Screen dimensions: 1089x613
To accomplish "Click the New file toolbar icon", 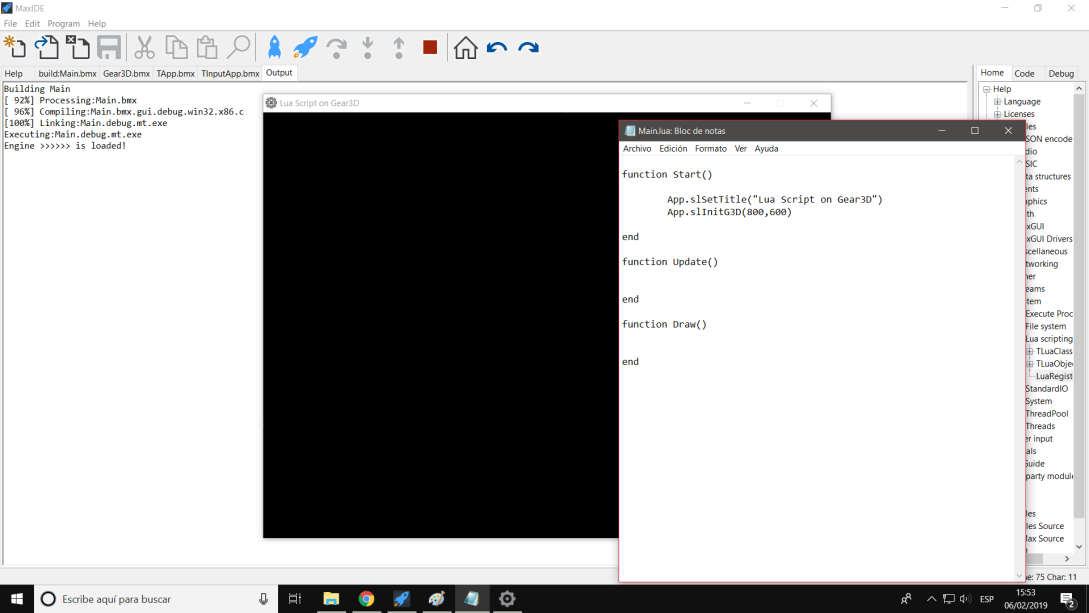I will coord(16,47).
